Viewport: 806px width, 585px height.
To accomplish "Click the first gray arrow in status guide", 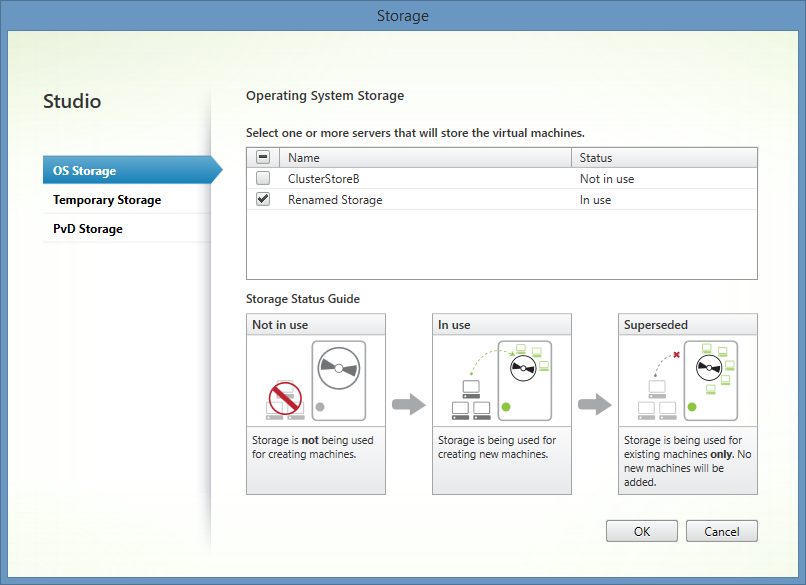I will [408, 404].
